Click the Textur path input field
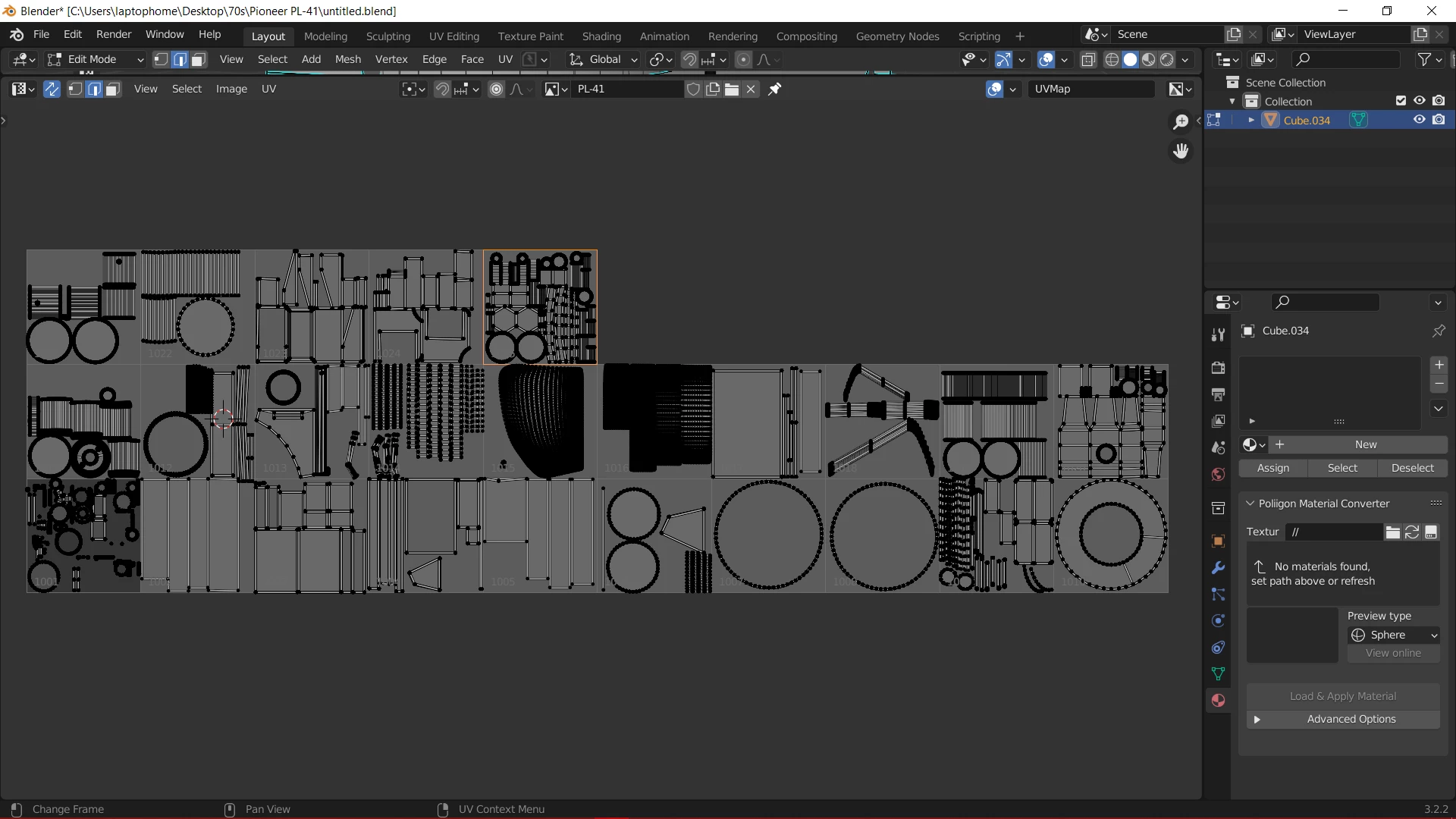The image size is (1456, 819). (1332, 532)
